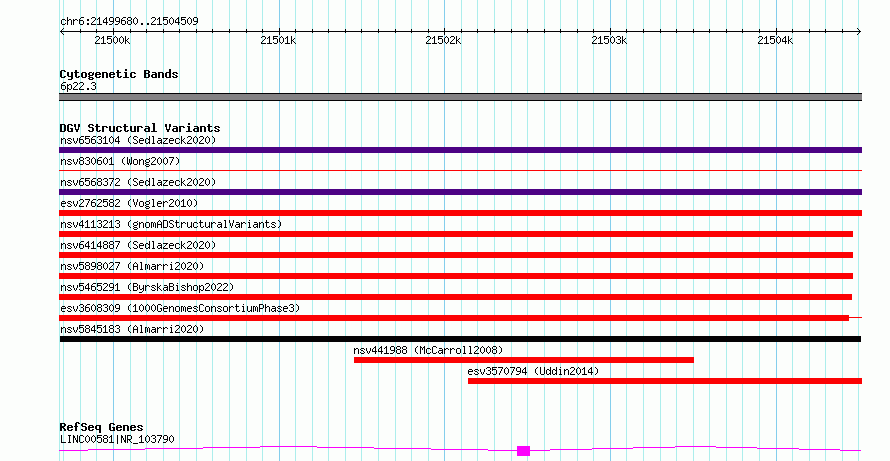Open the nsv5465291 (ByrskaBishop2022) label

coord(147,287)
